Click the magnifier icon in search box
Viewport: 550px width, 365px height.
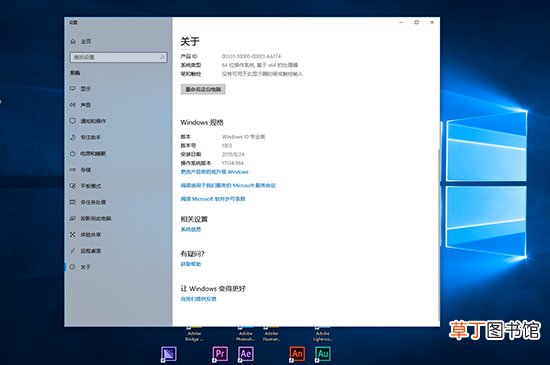(162, 57)
